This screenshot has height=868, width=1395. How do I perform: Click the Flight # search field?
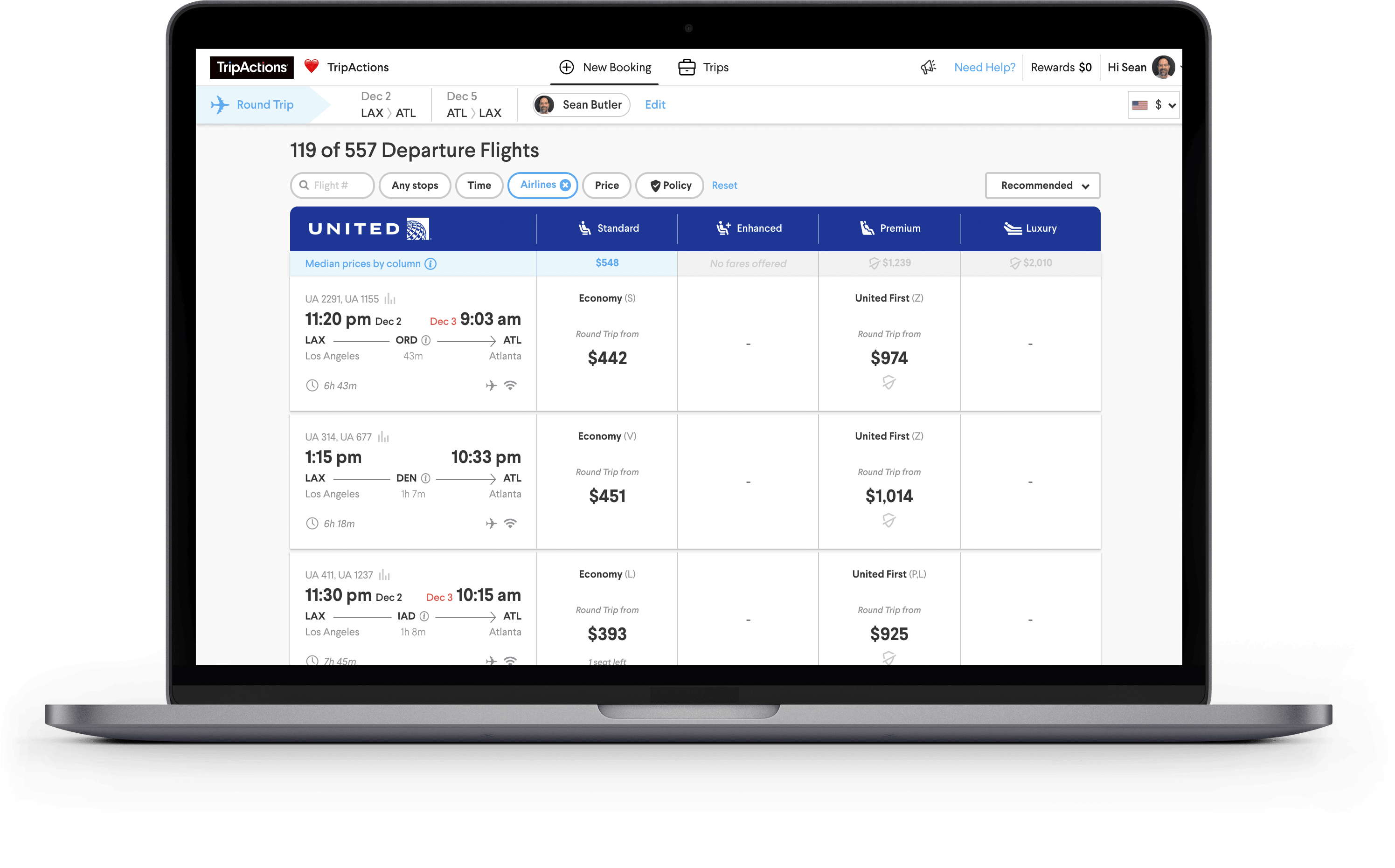coord(333,186)
